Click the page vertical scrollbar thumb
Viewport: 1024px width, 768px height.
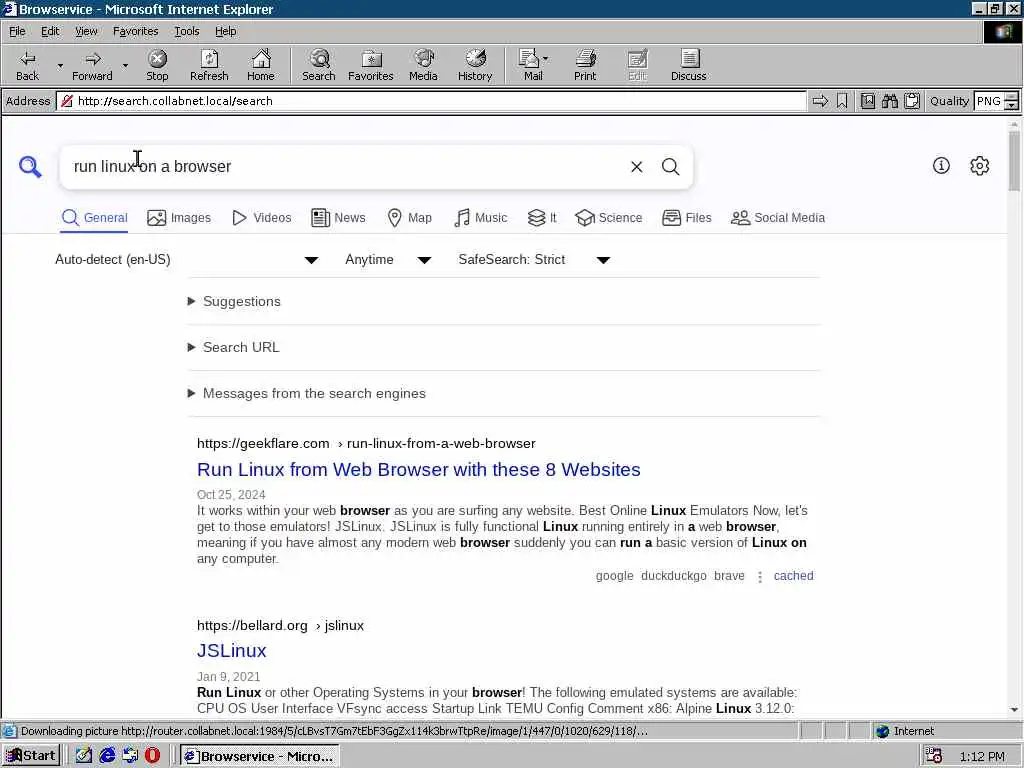1014,161
